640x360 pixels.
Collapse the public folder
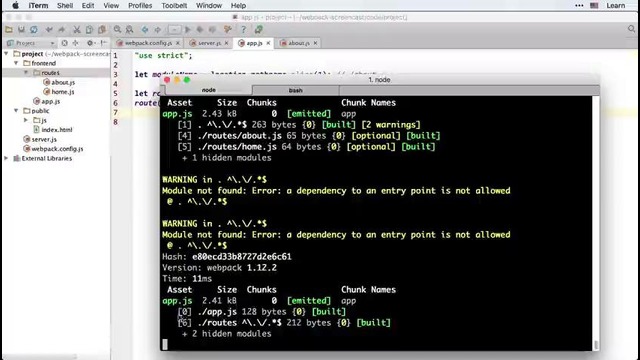(x=16, y=111)
